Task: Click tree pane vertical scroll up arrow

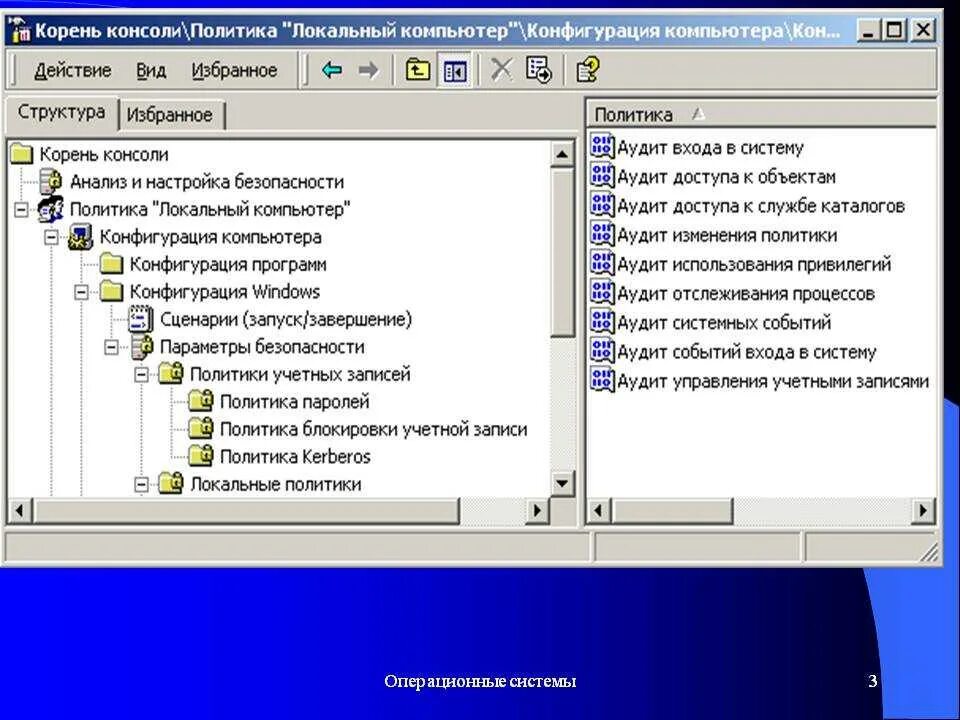Action: (x=561, y=154)
